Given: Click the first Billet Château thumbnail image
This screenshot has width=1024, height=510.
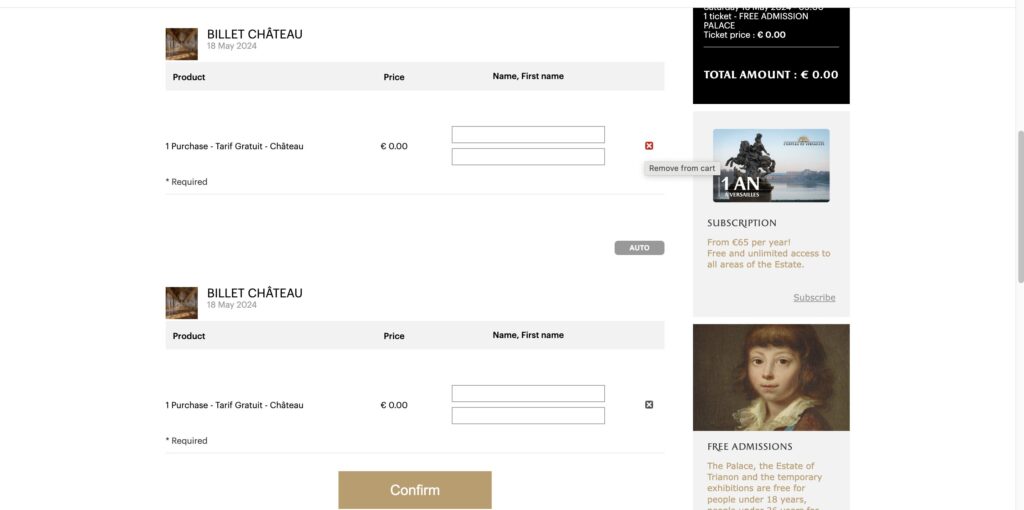Looking at the screenshot, I should click(x=181, y=44).
